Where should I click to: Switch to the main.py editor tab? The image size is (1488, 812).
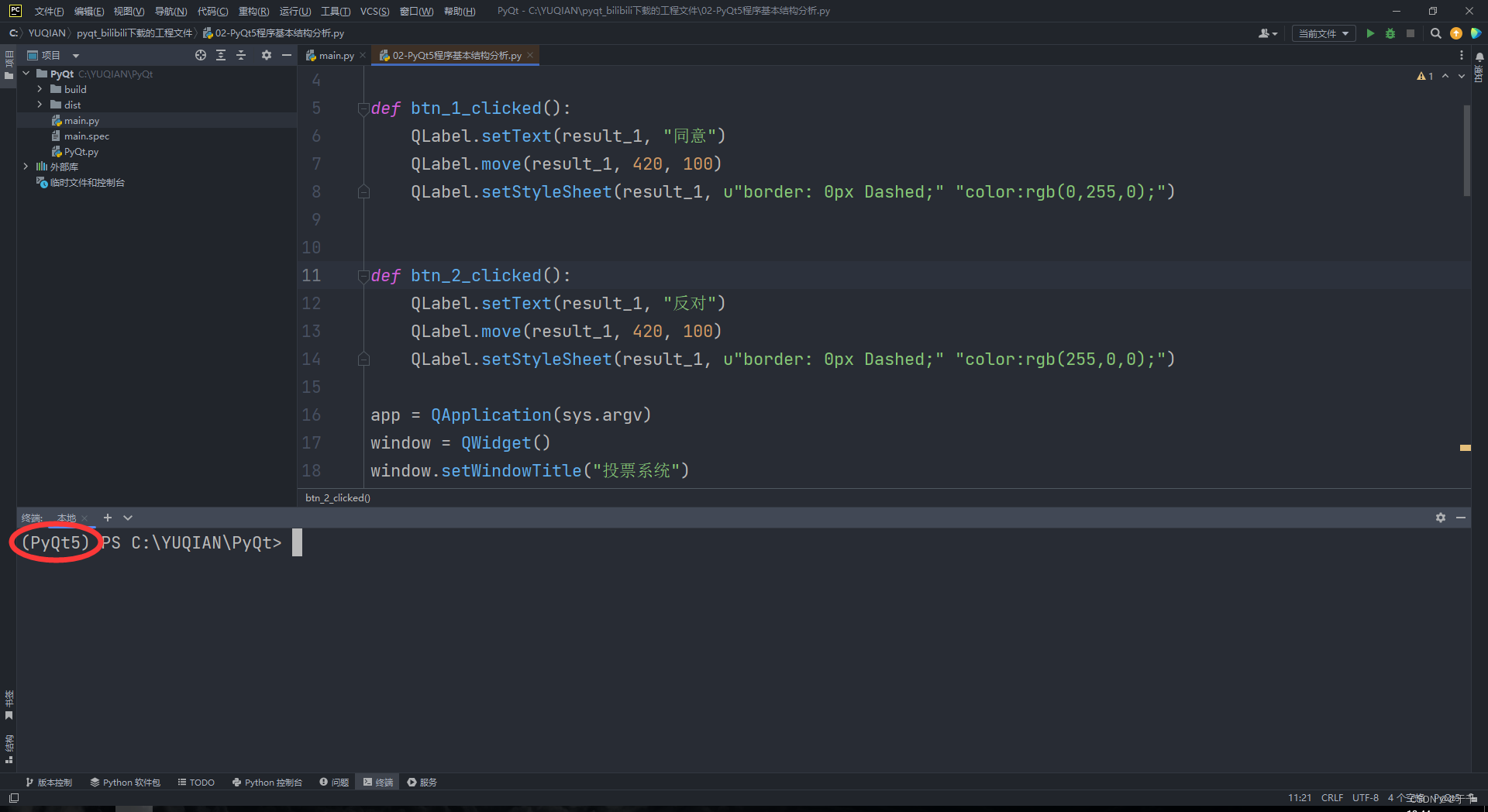pos(336,55)
